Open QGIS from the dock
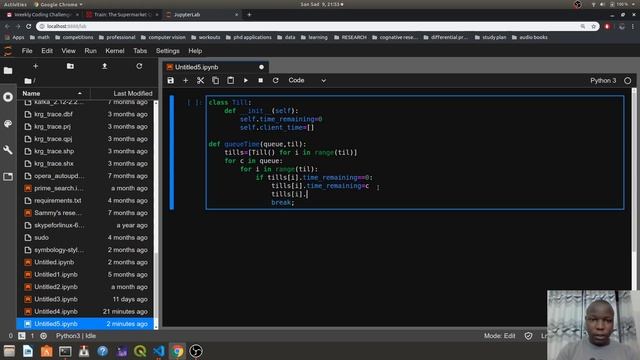Image resolution: width=640 pixels, height=360 pixels. (x=140, y=351)
